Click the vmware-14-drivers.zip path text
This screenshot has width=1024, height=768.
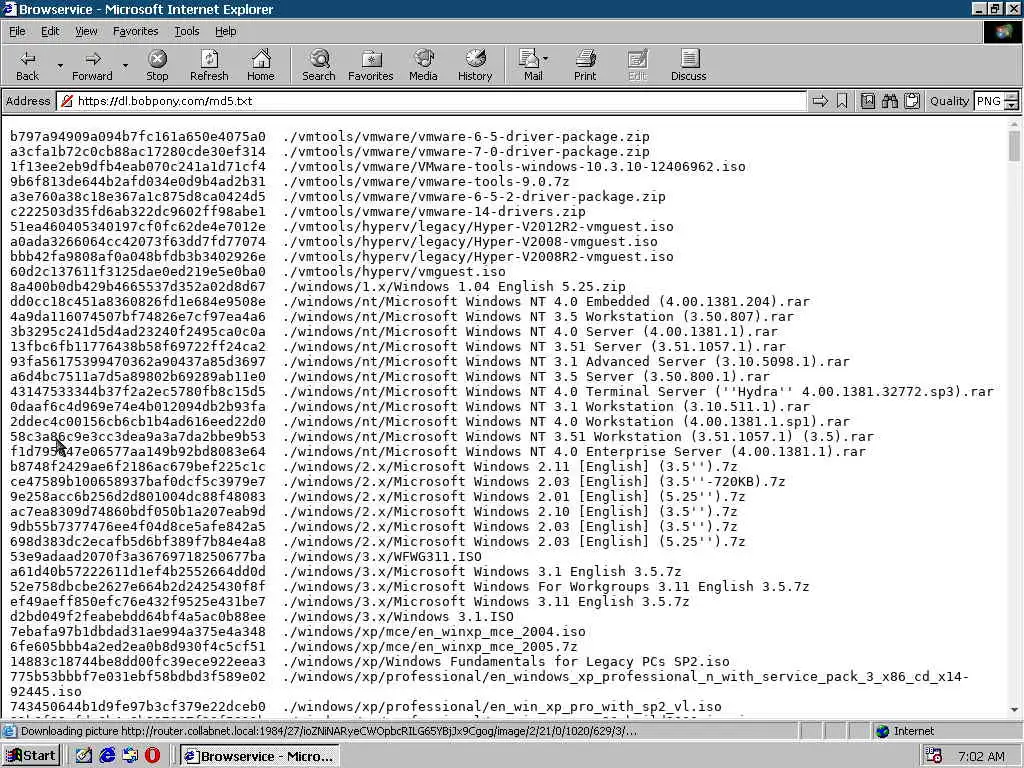coord(434,212)
